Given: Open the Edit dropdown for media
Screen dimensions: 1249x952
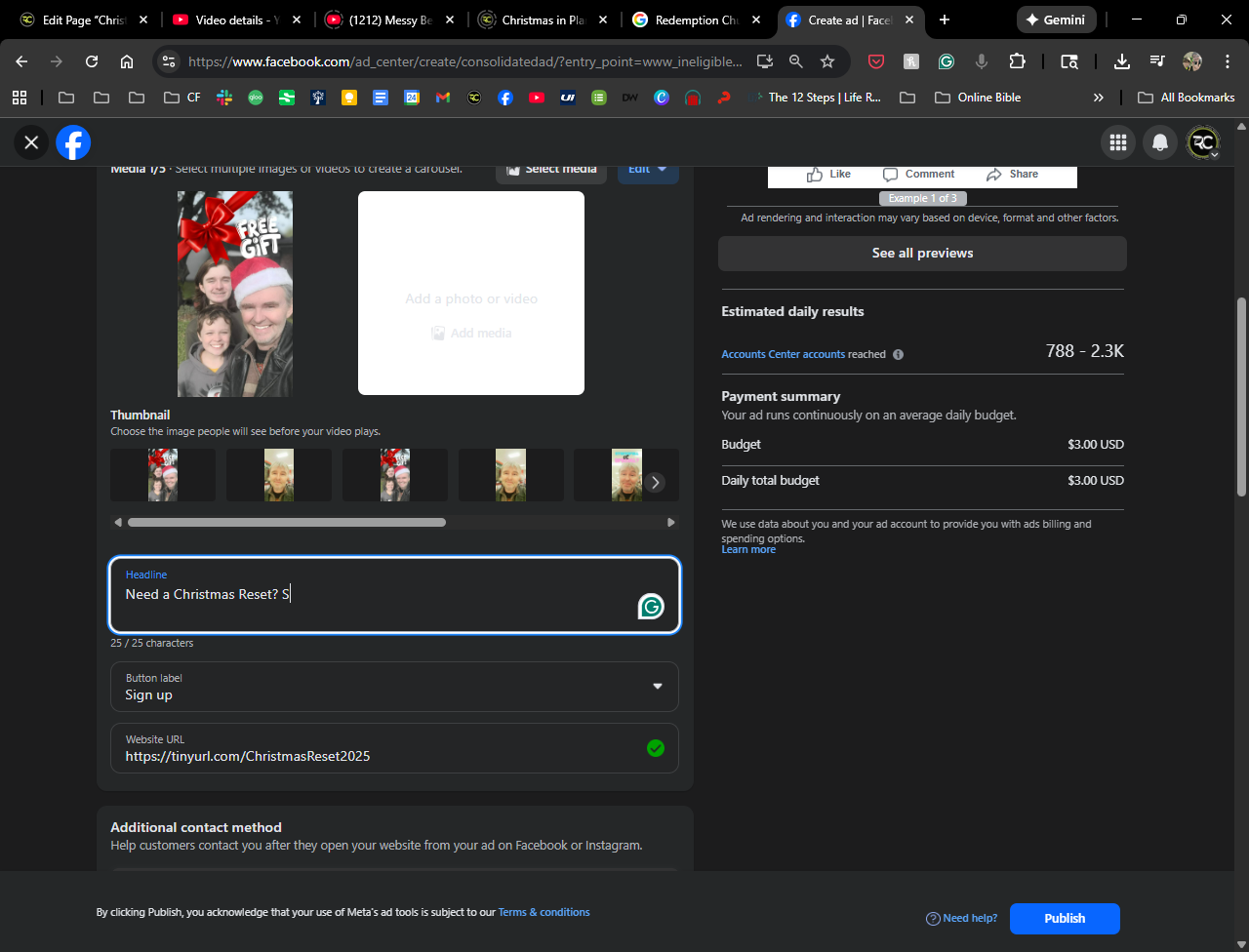Looking at the screenshot, I should point(647,169).
